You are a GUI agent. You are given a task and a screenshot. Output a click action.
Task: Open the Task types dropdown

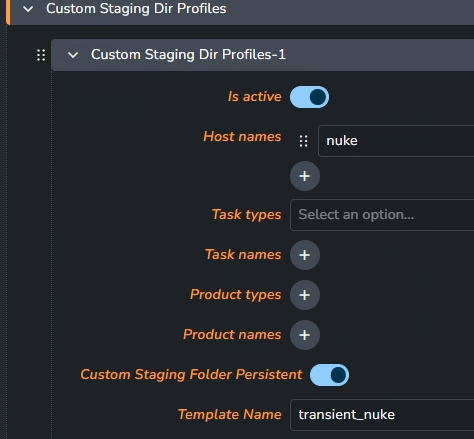click(x=382, y=215)
